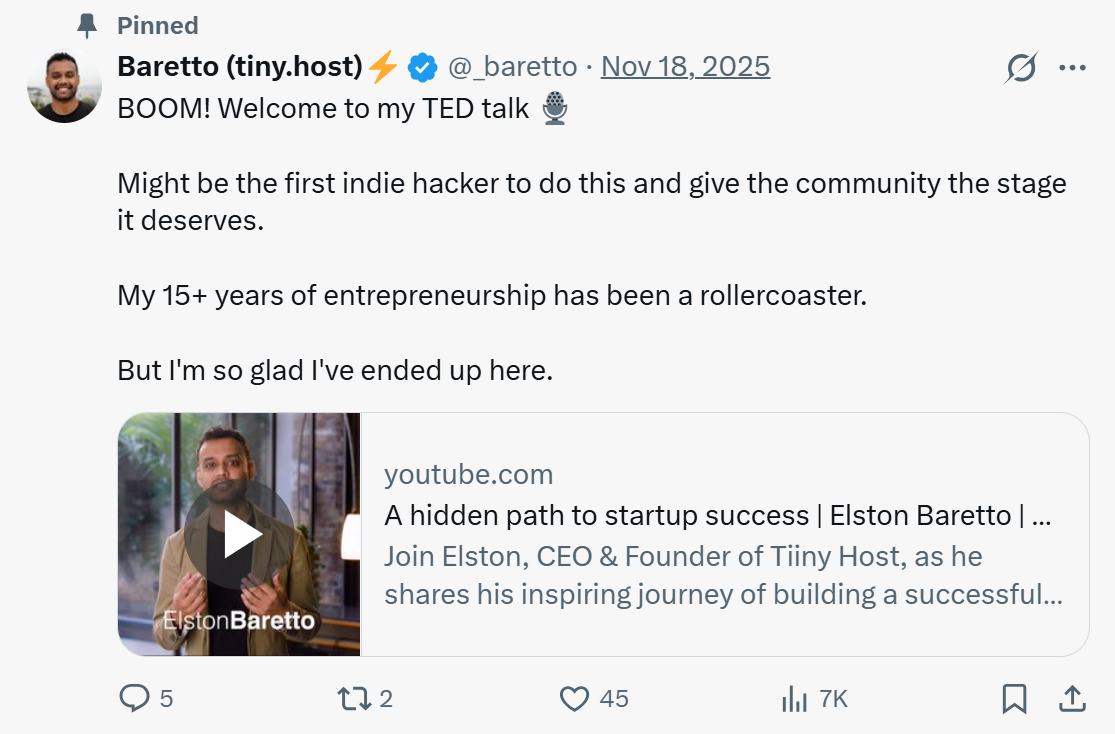Viewport: 1115px width, 734px height.
Task: Share the post via upload icon
Action: [x=1073, y=699]
